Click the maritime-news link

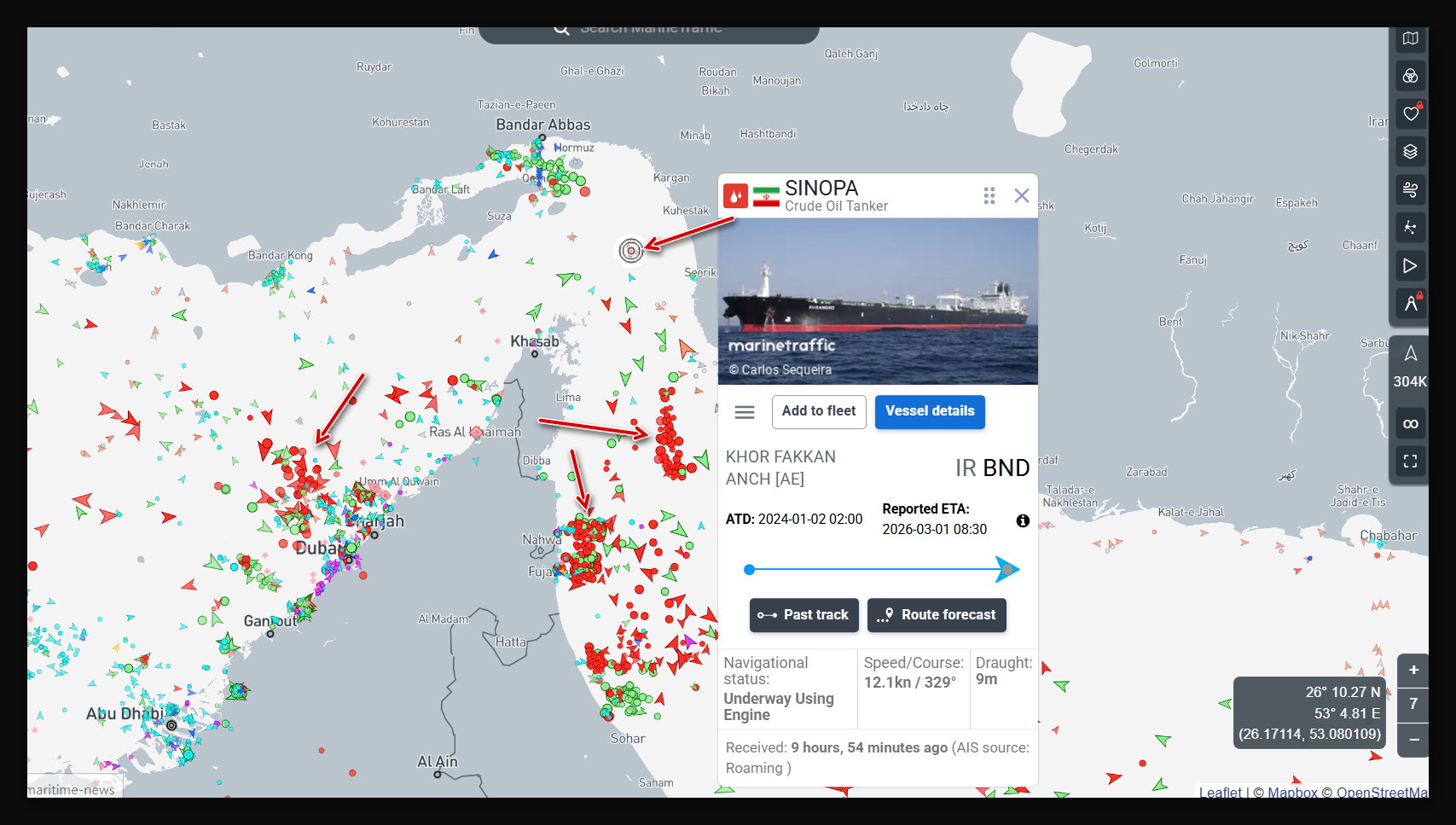click(72, 790)
